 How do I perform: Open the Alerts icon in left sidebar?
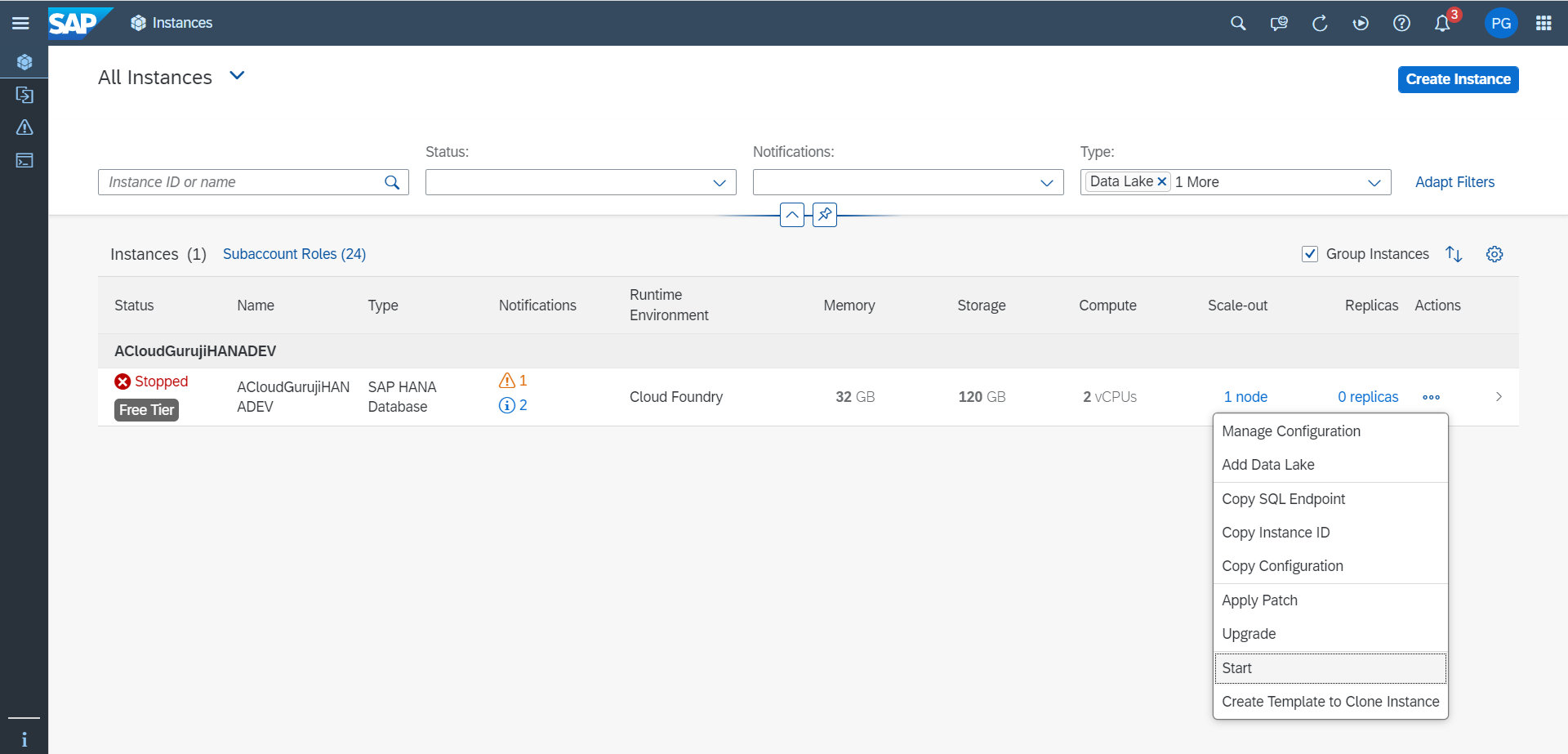[x=24, y=127]
